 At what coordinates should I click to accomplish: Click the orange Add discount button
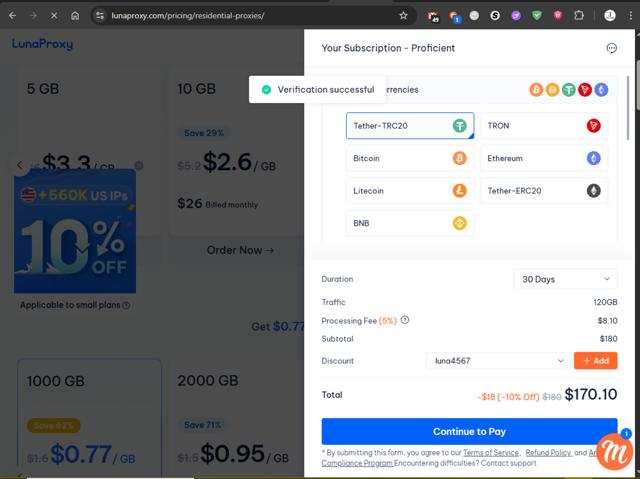pyautogui.click(x=596, y=361)
